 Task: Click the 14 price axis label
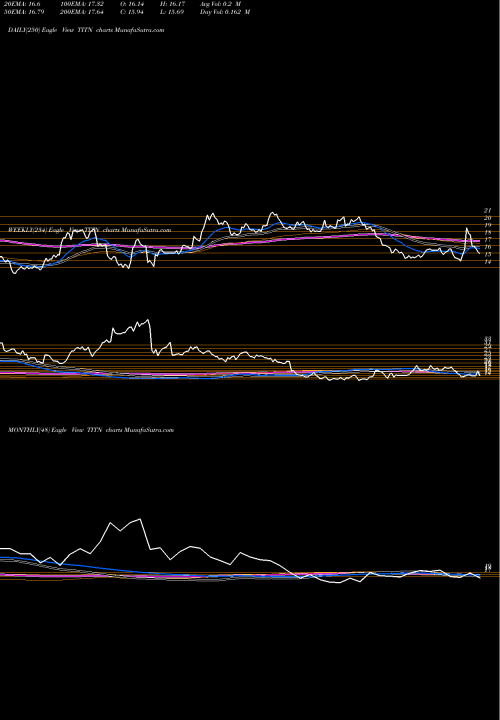click(488, 262)
